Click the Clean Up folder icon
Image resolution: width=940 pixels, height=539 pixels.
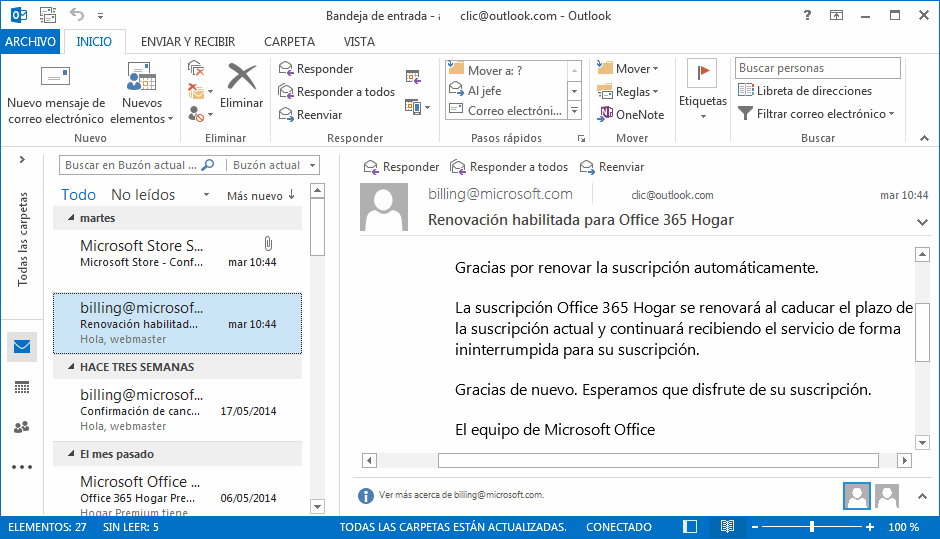pyautogui.click(x=200, y=91)
